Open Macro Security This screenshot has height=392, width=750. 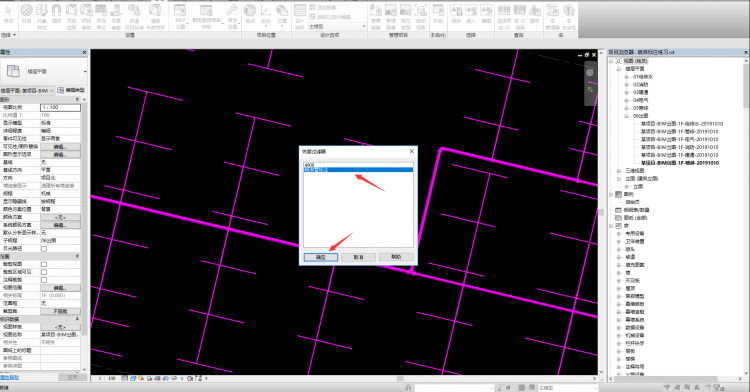coord(569,16)
